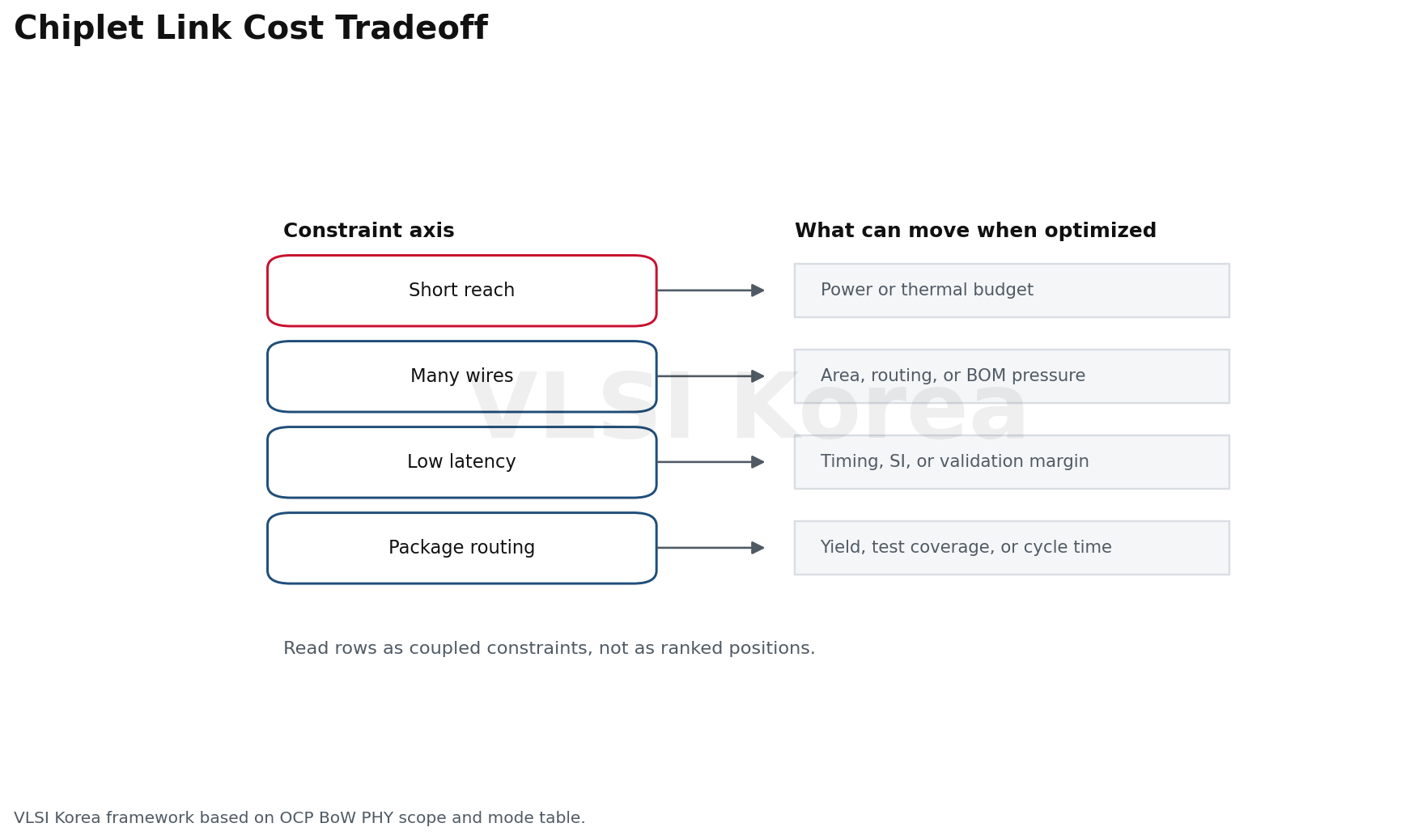
Task: Click the Constraint axis column heading
Action: (x=369, y=231)
